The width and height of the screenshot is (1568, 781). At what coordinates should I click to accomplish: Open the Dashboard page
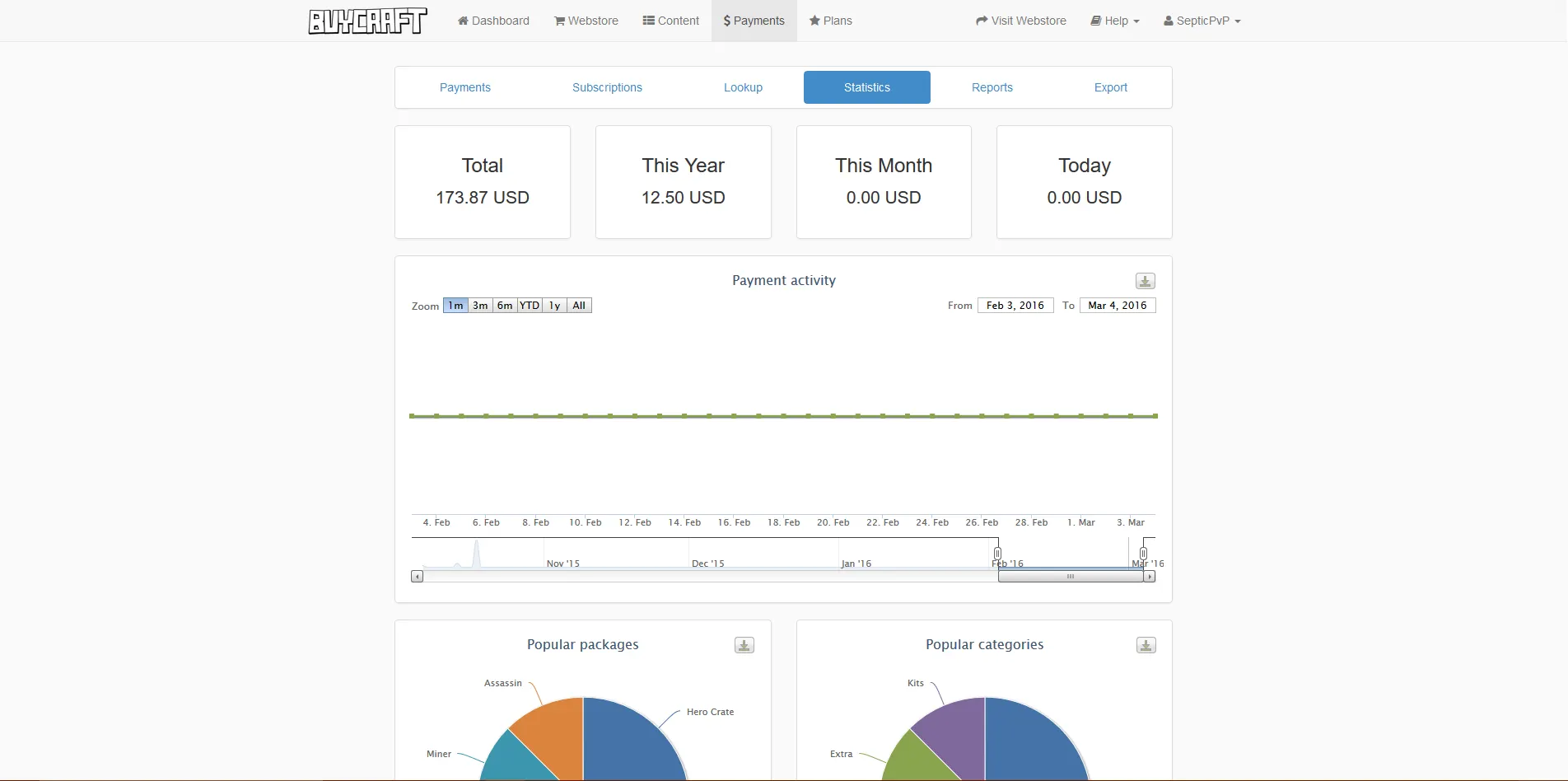pos(493,21)
